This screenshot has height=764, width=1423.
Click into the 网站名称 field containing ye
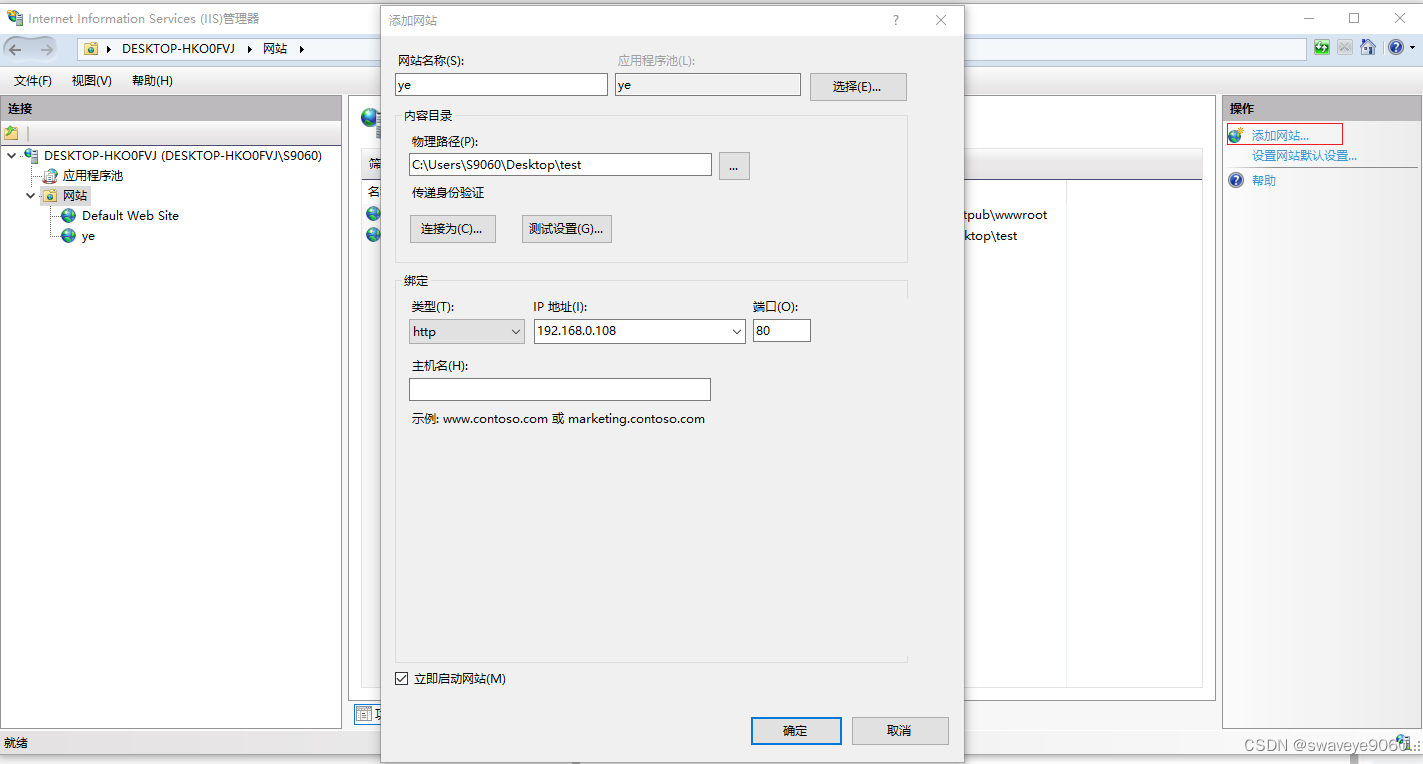(x=502, y=85)
